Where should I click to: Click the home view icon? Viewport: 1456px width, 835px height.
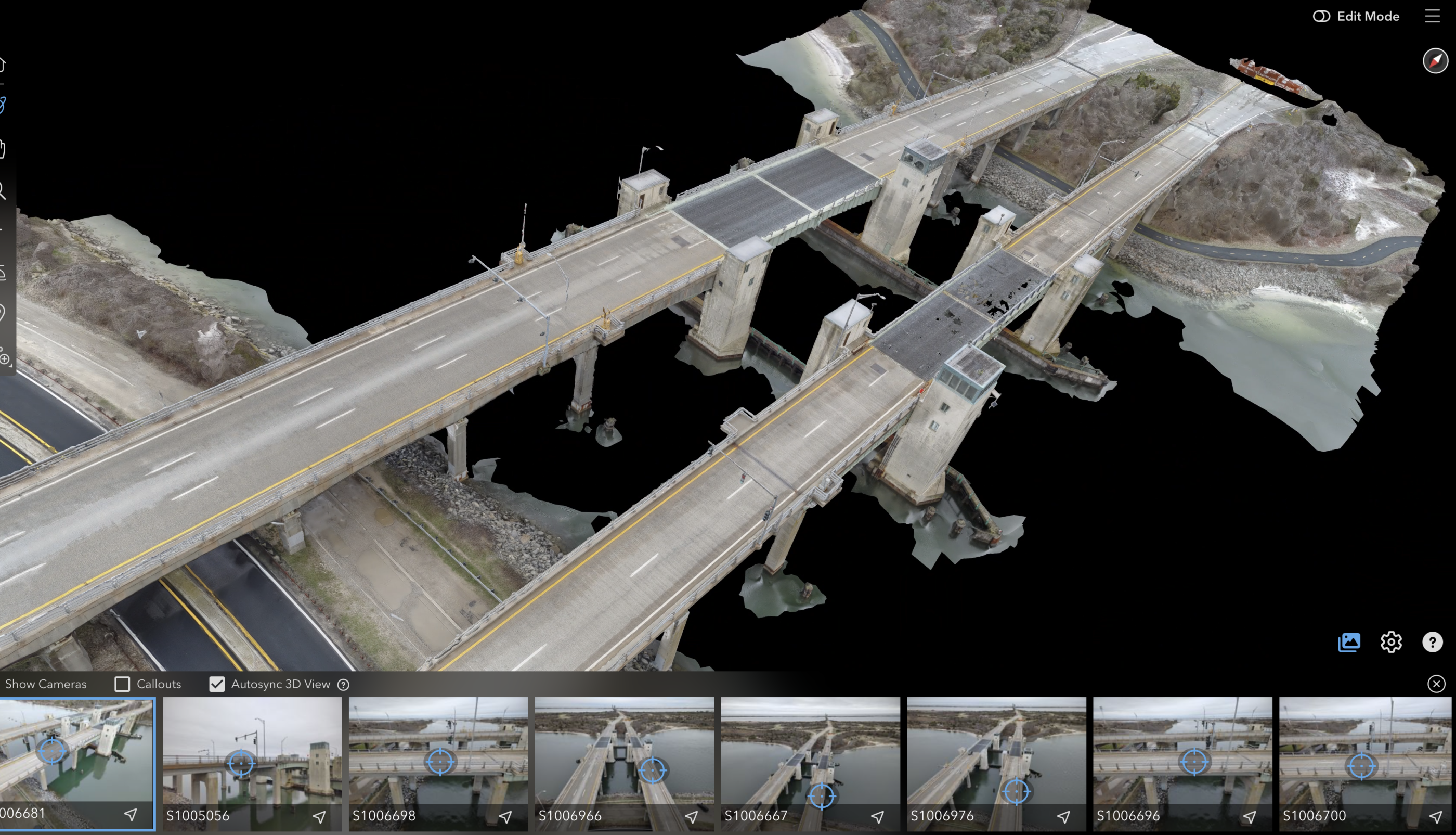point(3,65)
